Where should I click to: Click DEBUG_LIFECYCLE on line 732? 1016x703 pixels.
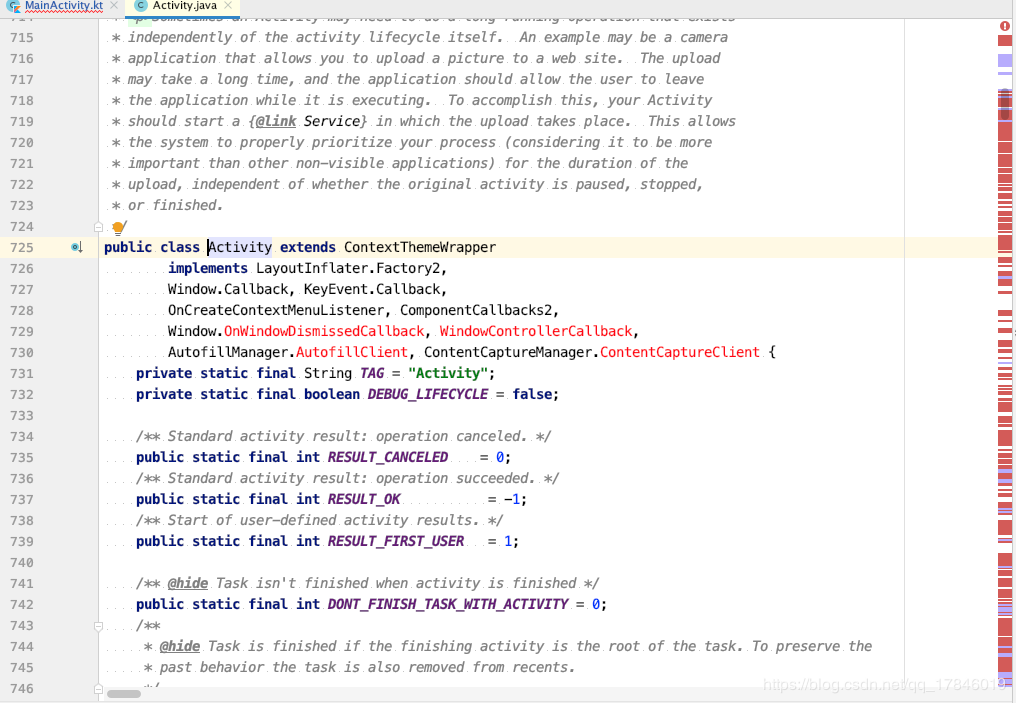428,395
